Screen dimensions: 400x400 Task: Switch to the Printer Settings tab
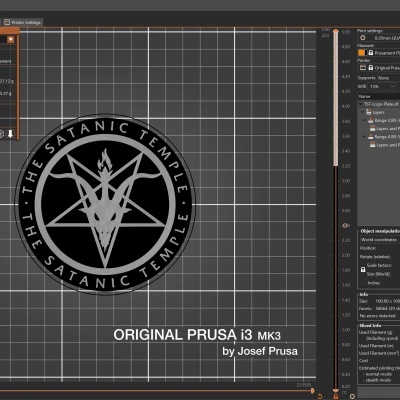click(x=22, y=22)
